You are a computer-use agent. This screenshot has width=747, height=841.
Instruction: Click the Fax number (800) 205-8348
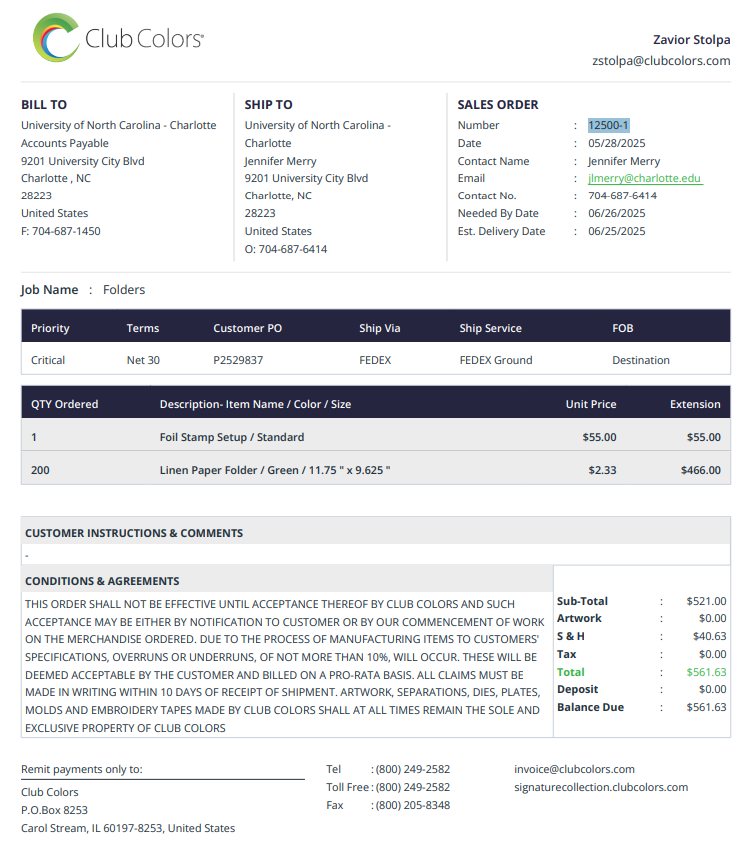point(412,805)
